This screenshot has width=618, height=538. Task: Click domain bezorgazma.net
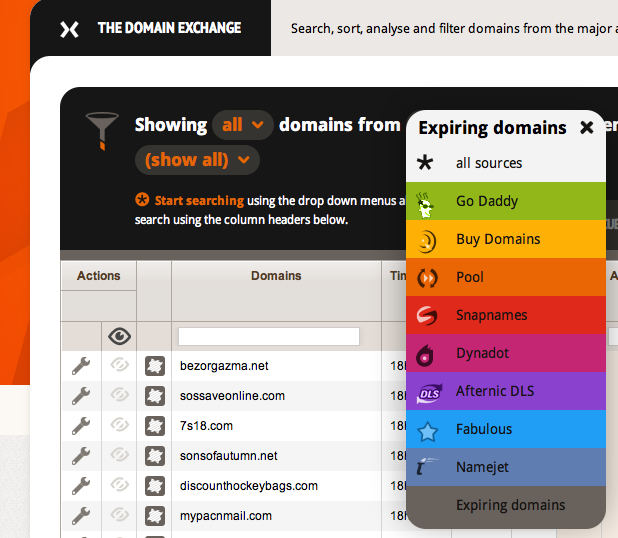tap(224, 366)
